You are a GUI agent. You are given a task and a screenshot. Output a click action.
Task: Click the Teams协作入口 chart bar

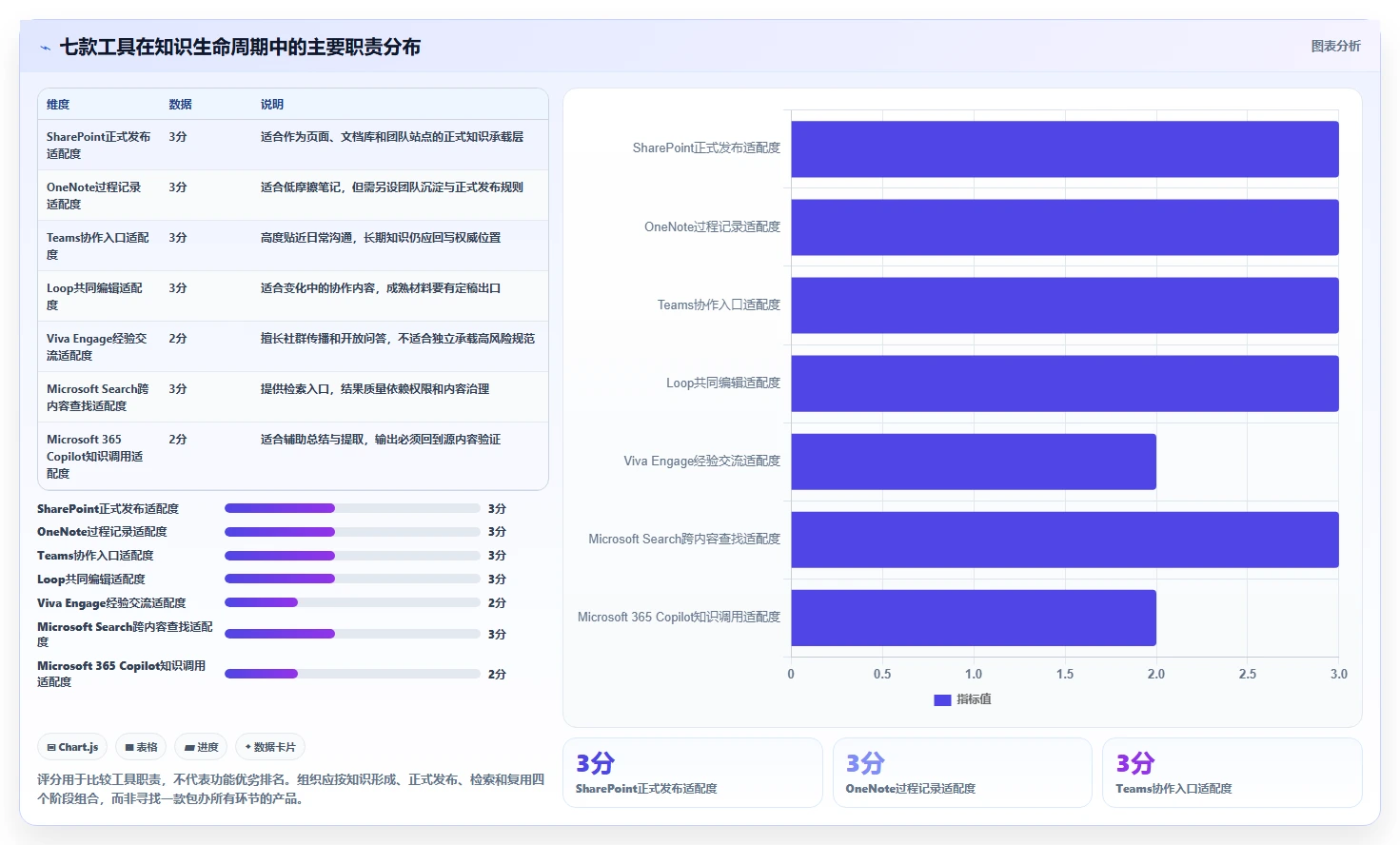tap(1065, 305)
